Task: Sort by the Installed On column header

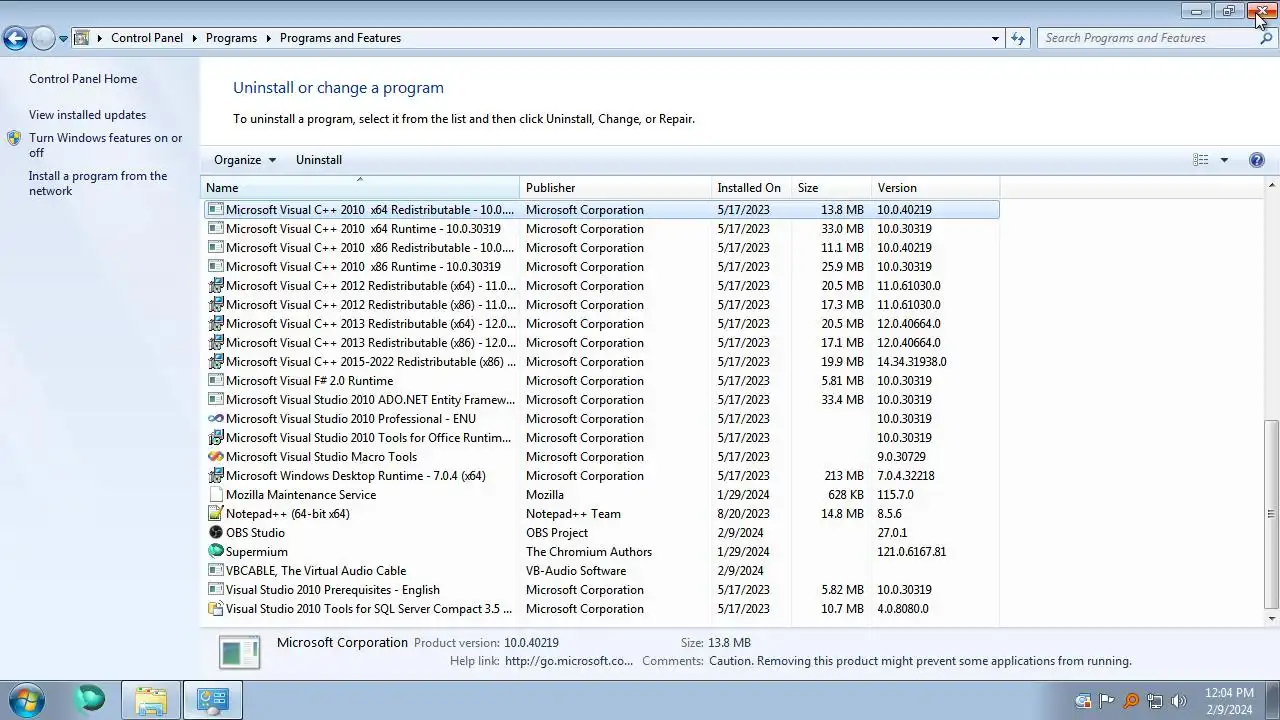Action: point(751,188)
